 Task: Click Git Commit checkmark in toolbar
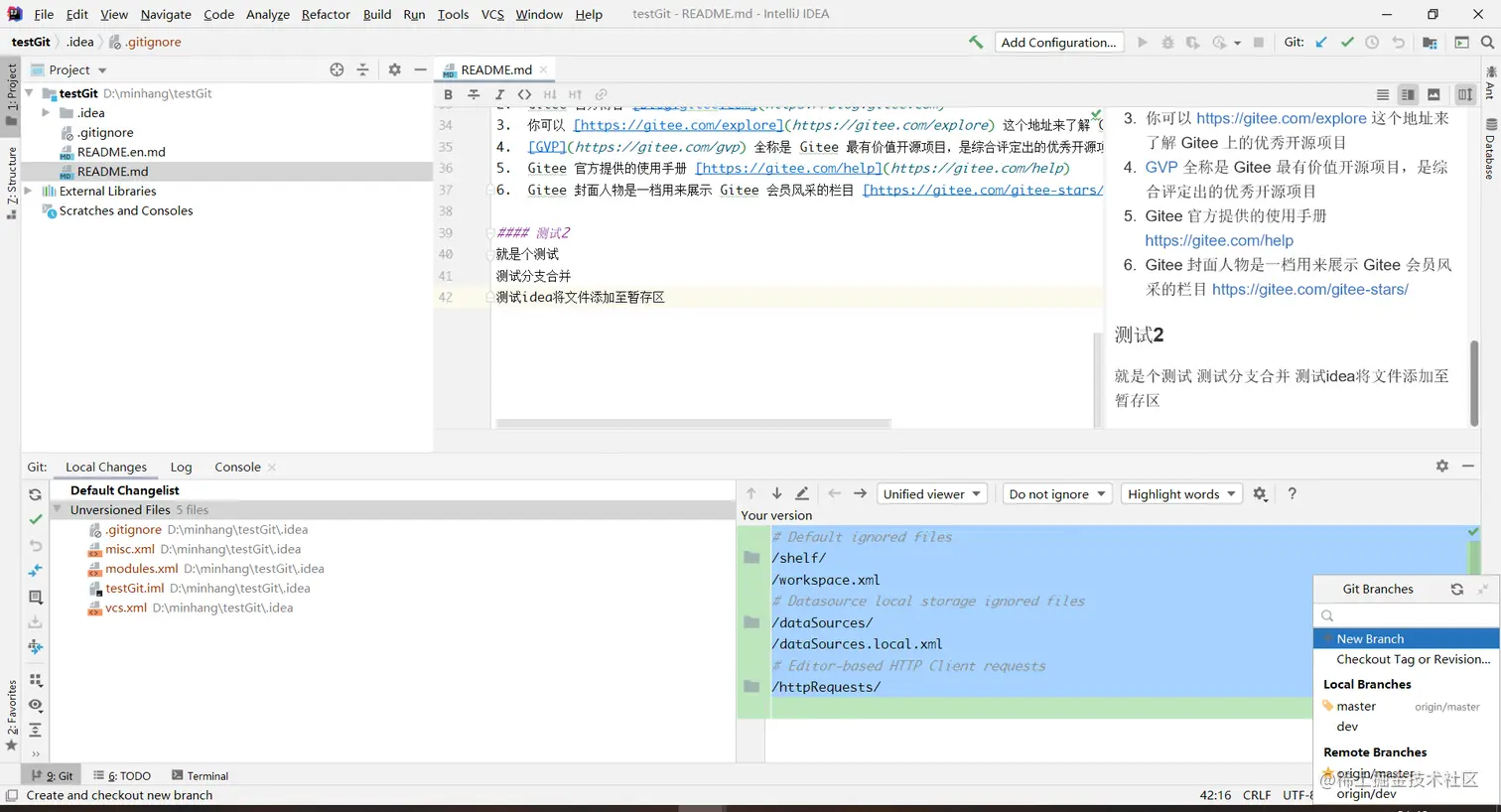pyautogui.click(x=1347, y=42)
